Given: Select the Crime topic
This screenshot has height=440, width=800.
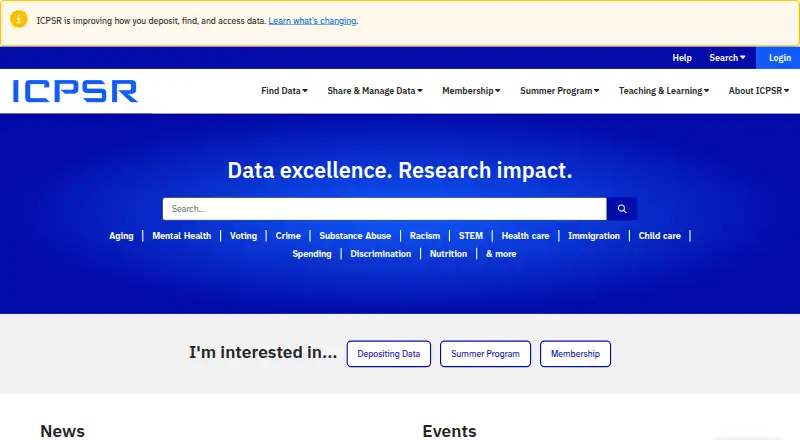Looking at the screenshot, I should click(x=288, y=236).
